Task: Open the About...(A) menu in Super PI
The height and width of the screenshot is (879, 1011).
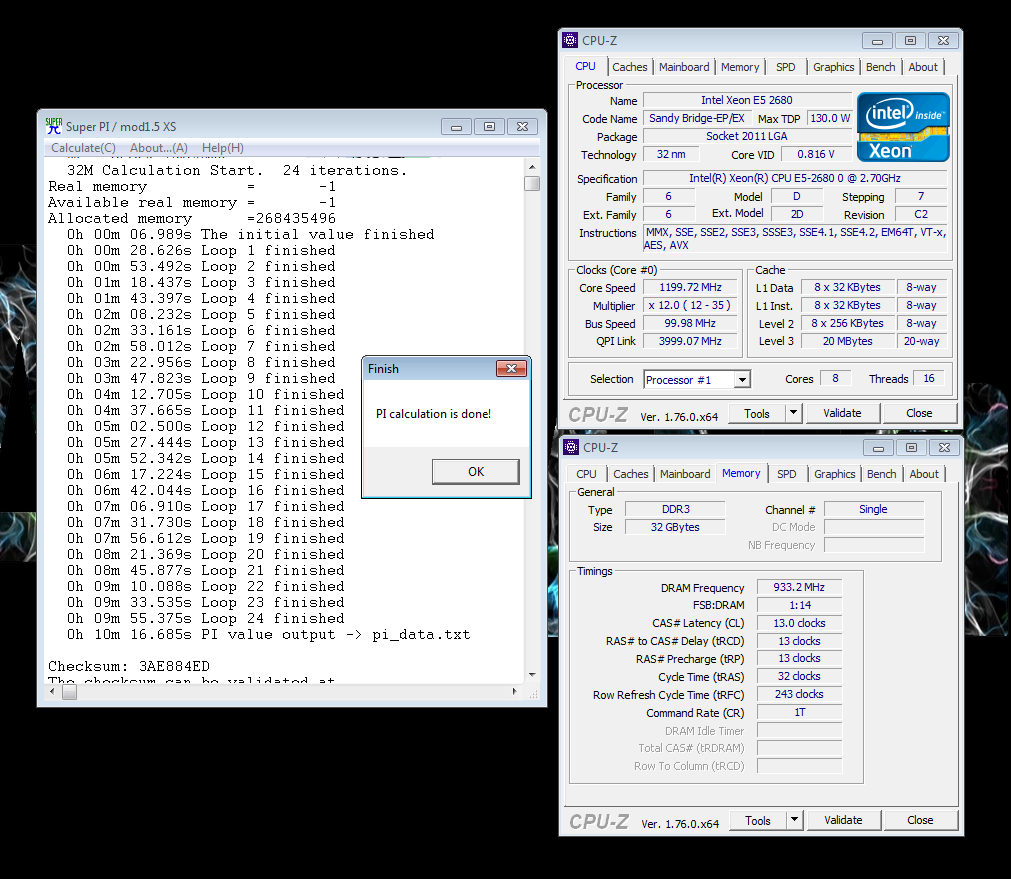Action: click(x=159, y=148)
